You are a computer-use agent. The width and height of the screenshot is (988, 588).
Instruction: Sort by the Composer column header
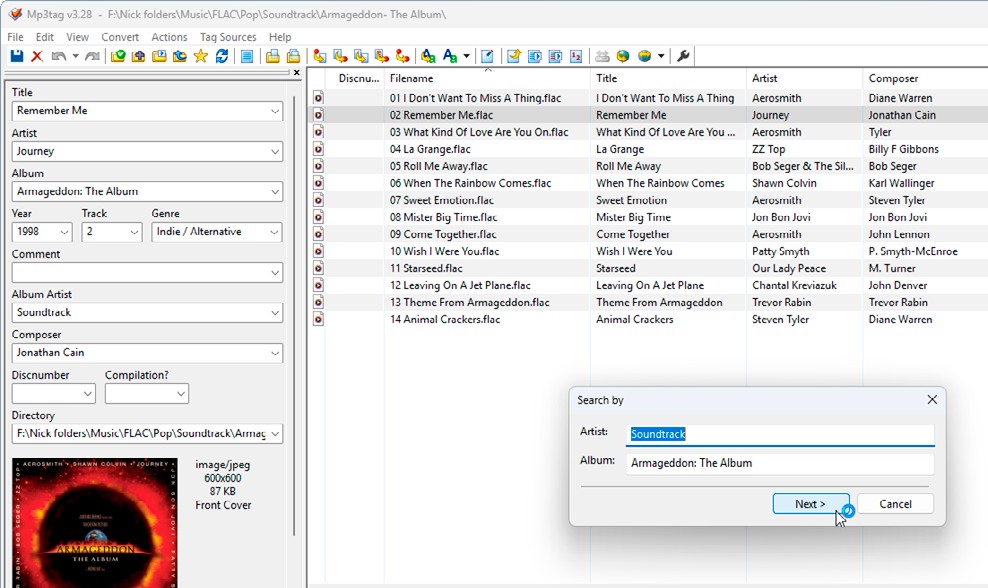(925, 78)
